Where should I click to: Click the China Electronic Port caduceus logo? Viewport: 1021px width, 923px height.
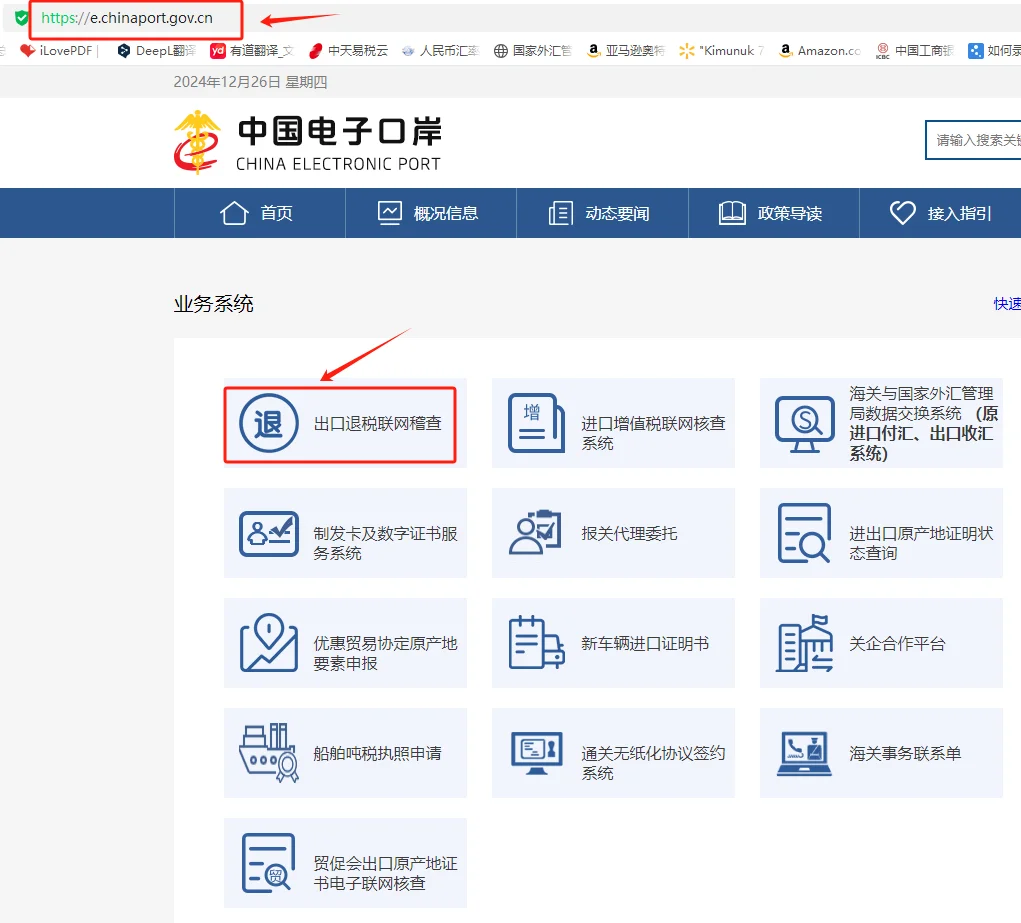(196, 140)
